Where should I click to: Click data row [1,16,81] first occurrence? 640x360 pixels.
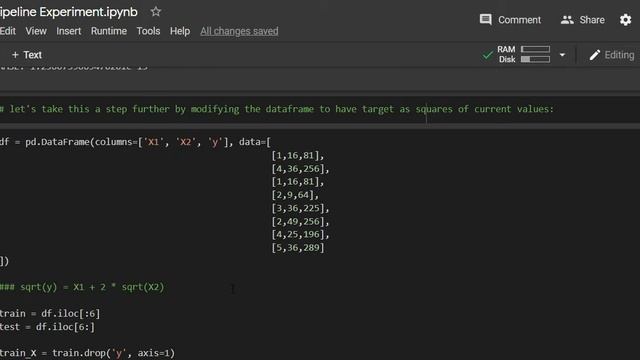click(x=298, y=156)
